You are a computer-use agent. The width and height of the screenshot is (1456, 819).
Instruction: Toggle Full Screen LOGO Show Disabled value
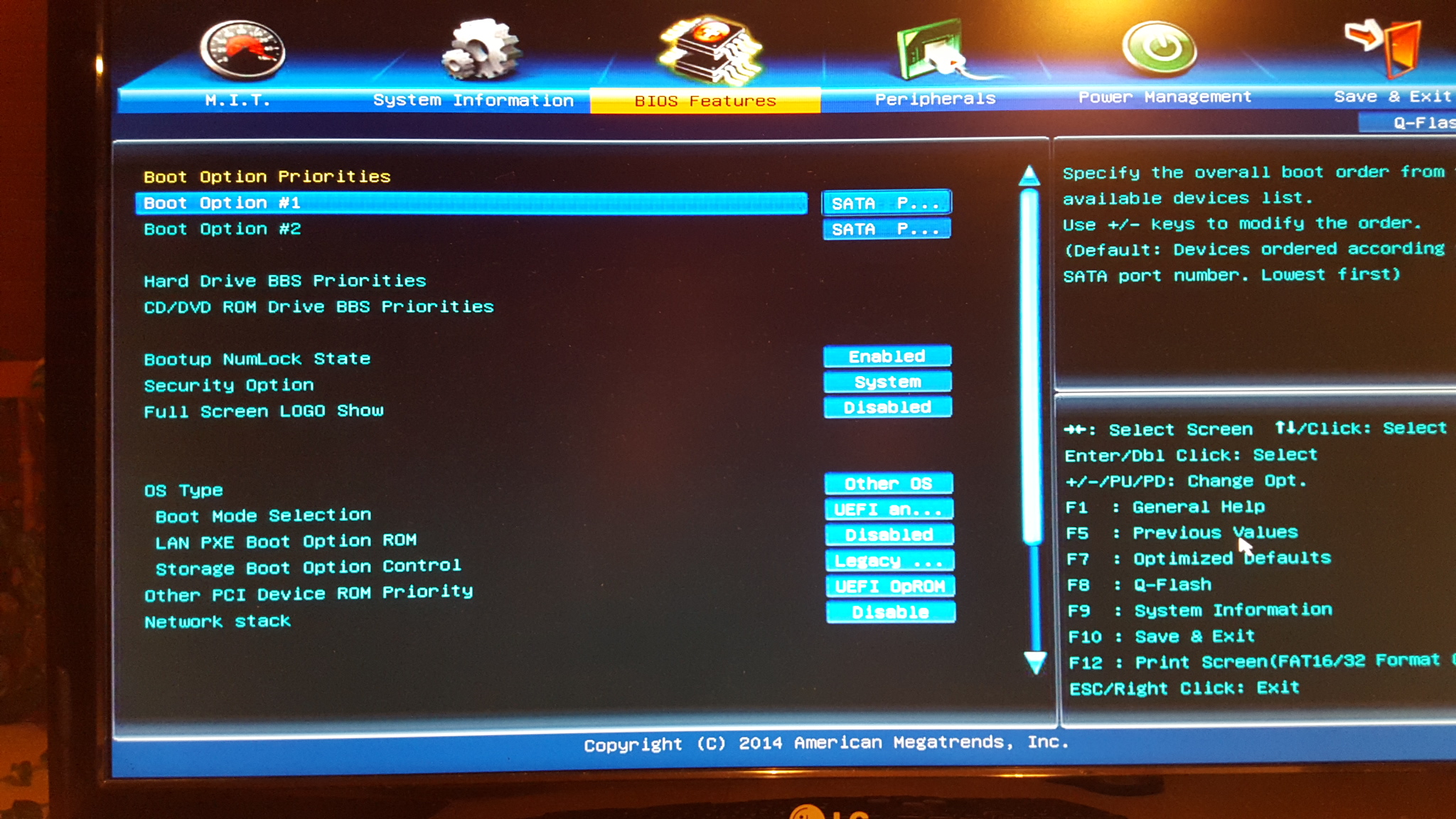tap(887, 407)
